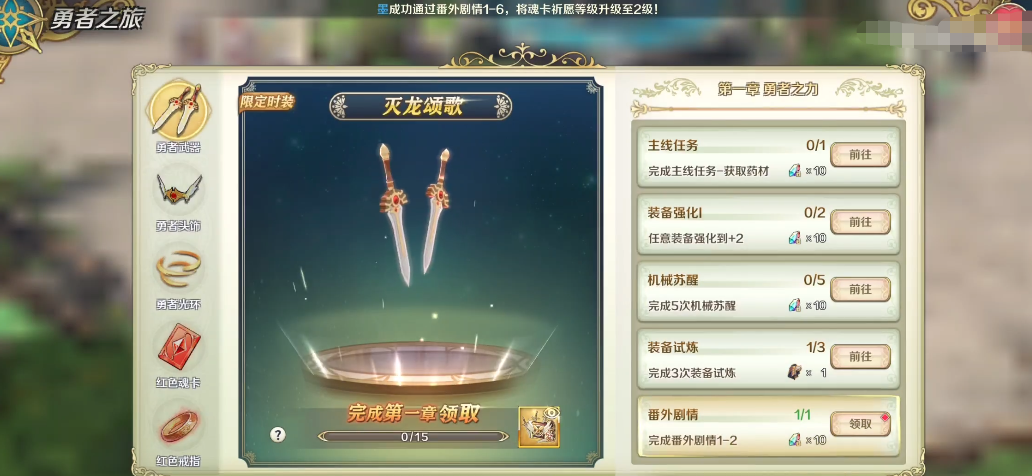Viewport: 1032px width, 476px height.
Task: Click 前往 for 装备试炼 task
Action: tap(860, 356)
